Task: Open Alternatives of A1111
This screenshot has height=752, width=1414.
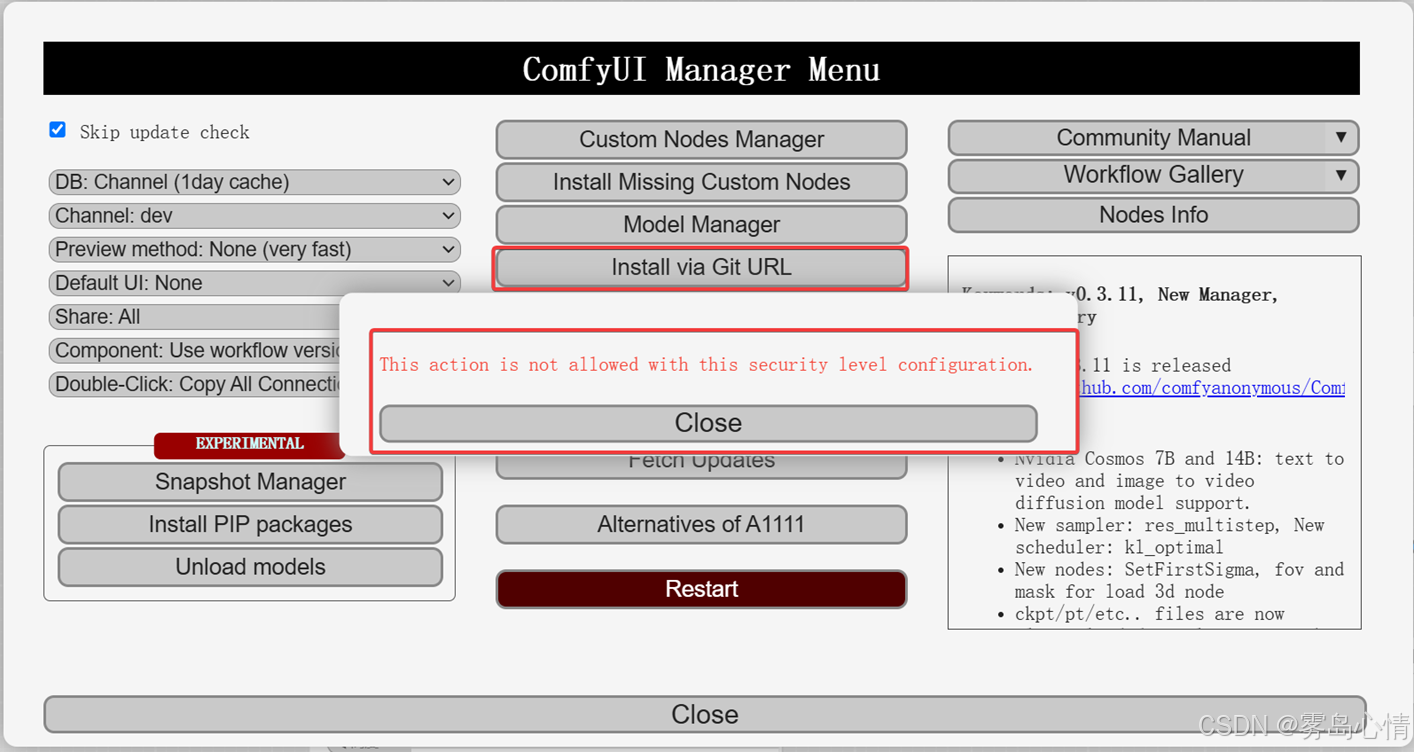Action: [701, 524]
